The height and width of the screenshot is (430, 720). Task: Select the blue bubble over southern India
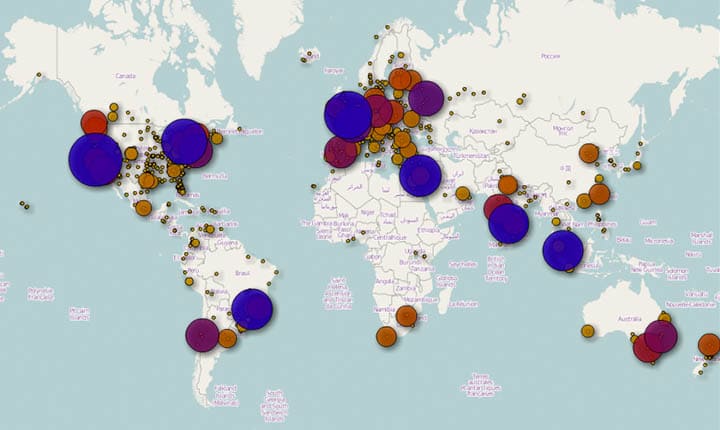[508, 223]
